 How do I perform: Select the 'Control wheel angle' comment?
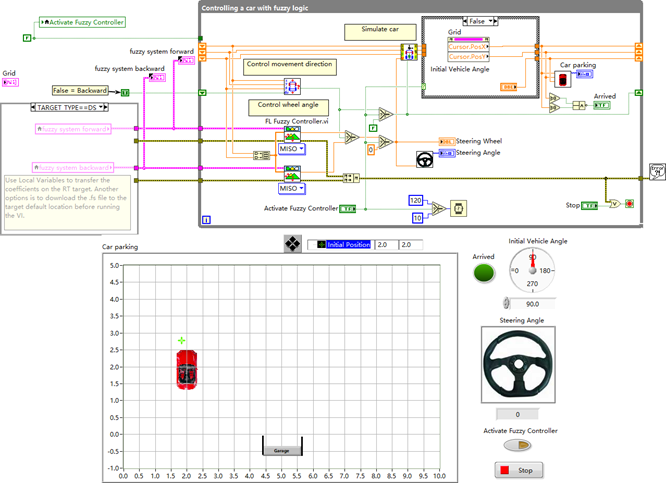click(289, 107)
